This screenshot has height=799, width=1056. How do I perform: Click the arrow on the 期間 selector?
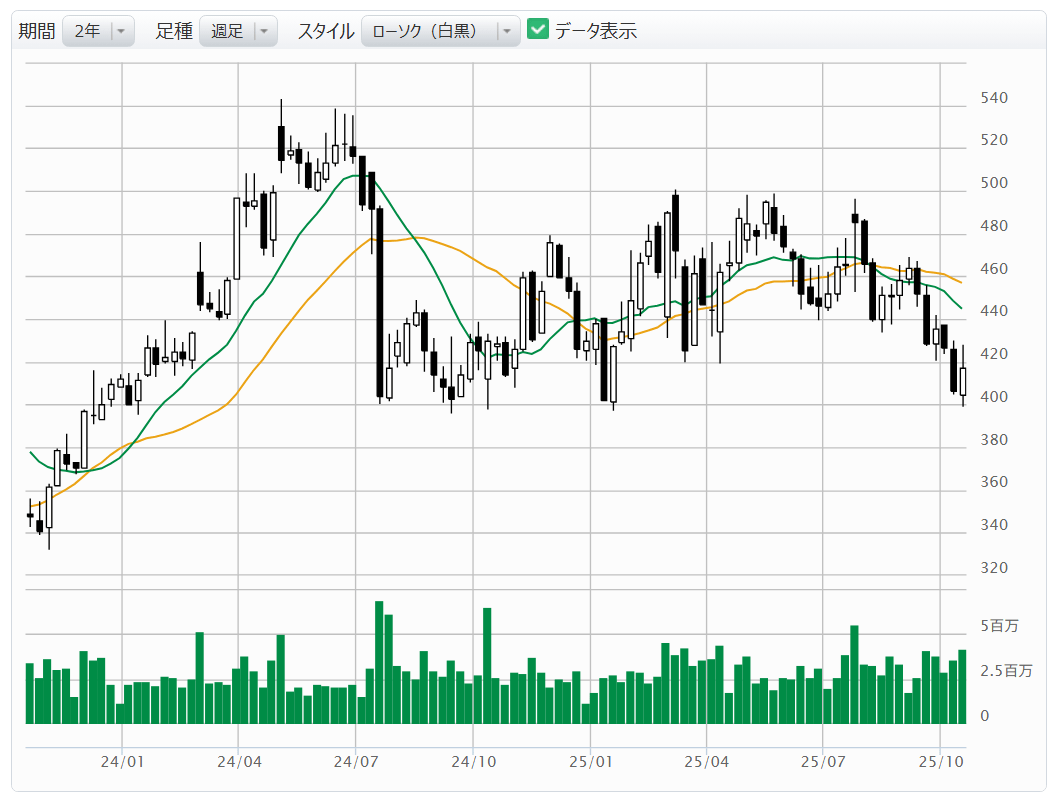click(x=121, y=31)
